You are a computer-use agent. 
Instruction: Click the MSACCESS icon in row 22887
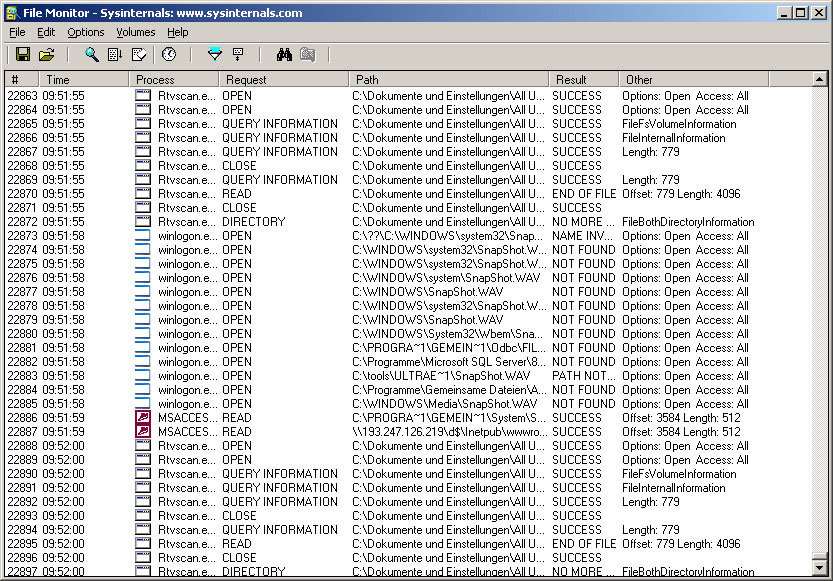coord(143,432)
